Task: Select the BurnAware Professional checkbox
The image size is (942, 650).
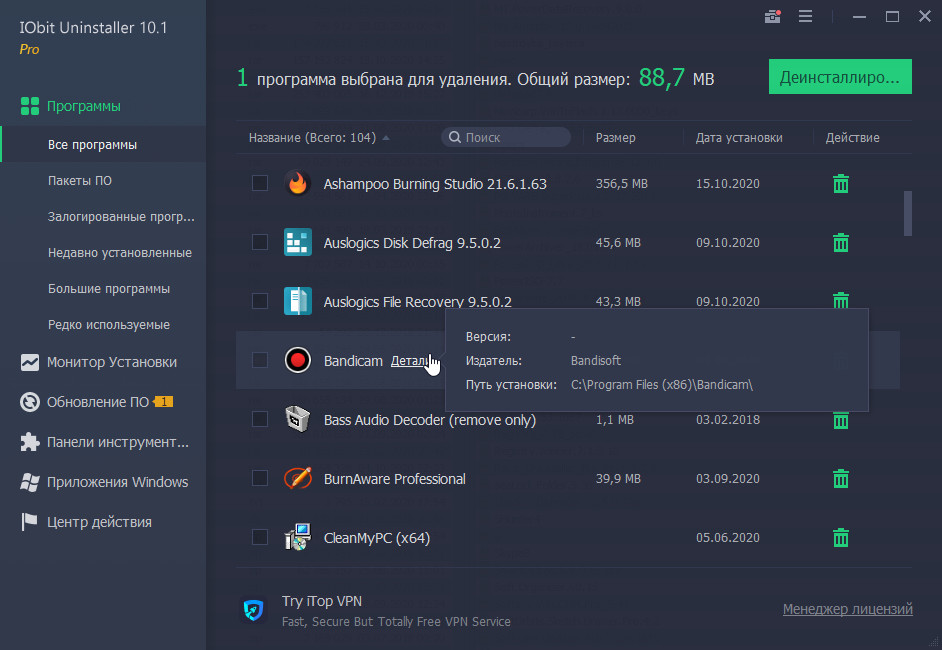Action: pos(260,478)
